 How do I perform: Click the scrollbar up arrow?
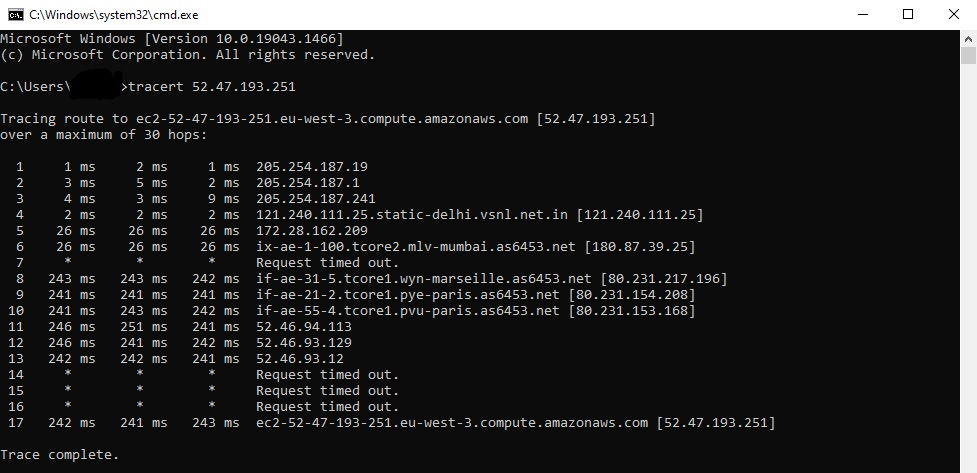[968, 38]
